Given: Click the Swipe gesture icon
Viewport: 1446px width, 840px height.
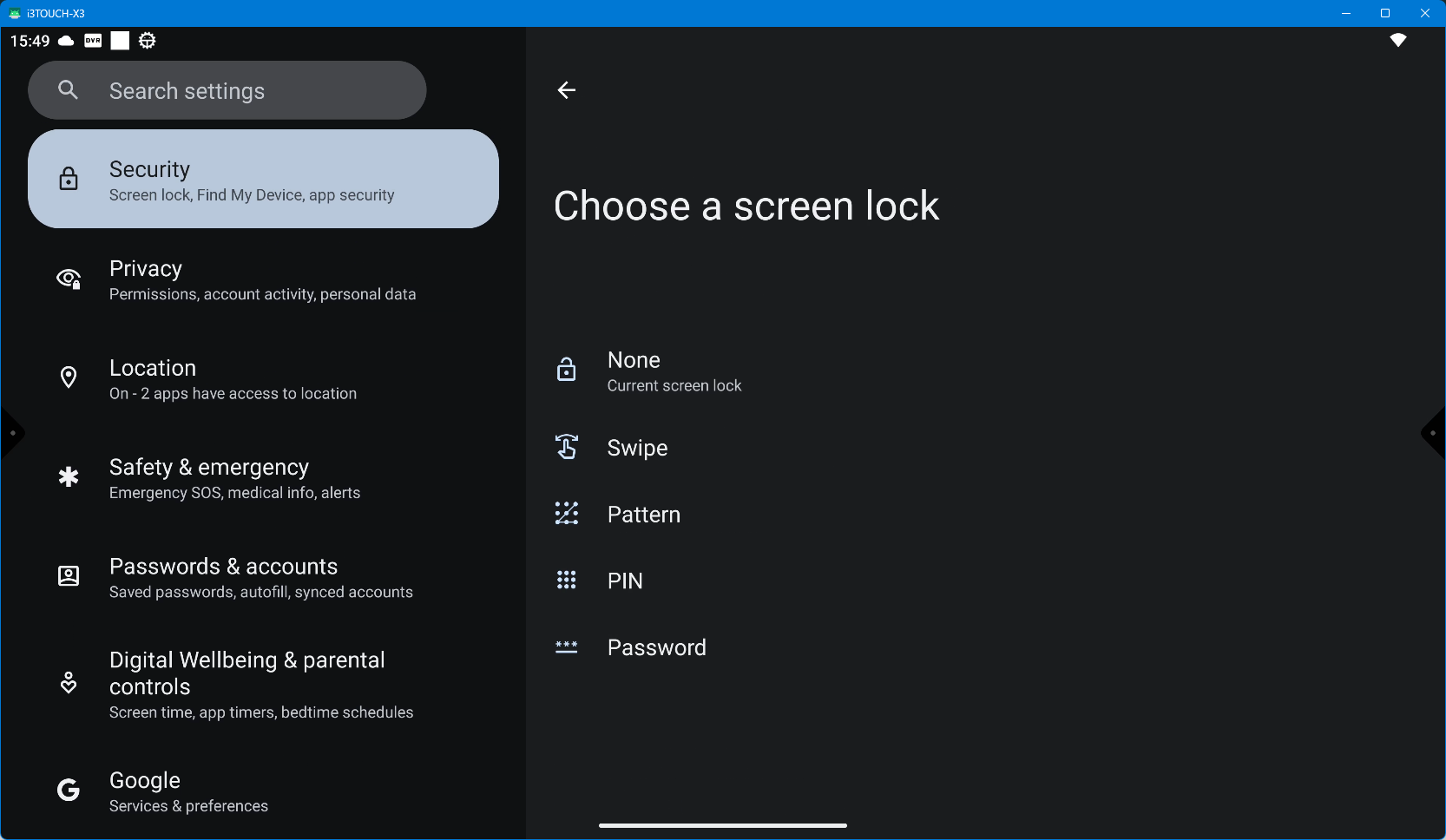Looking at the screenshot, I should 567,447.
